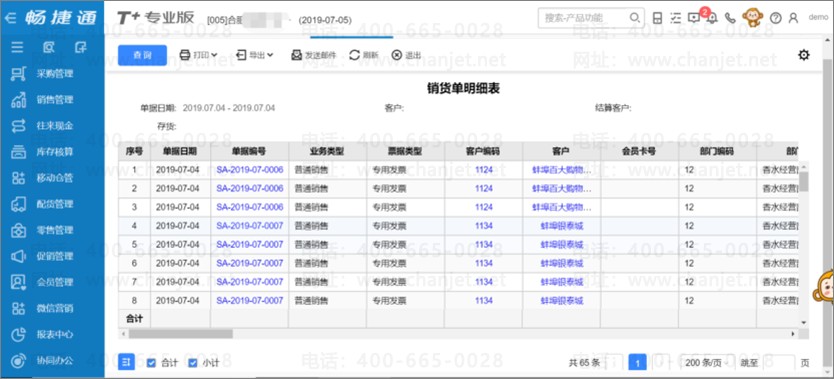
Task: Open the hamburger menu in the sidebar
Action: coord(18,47)
